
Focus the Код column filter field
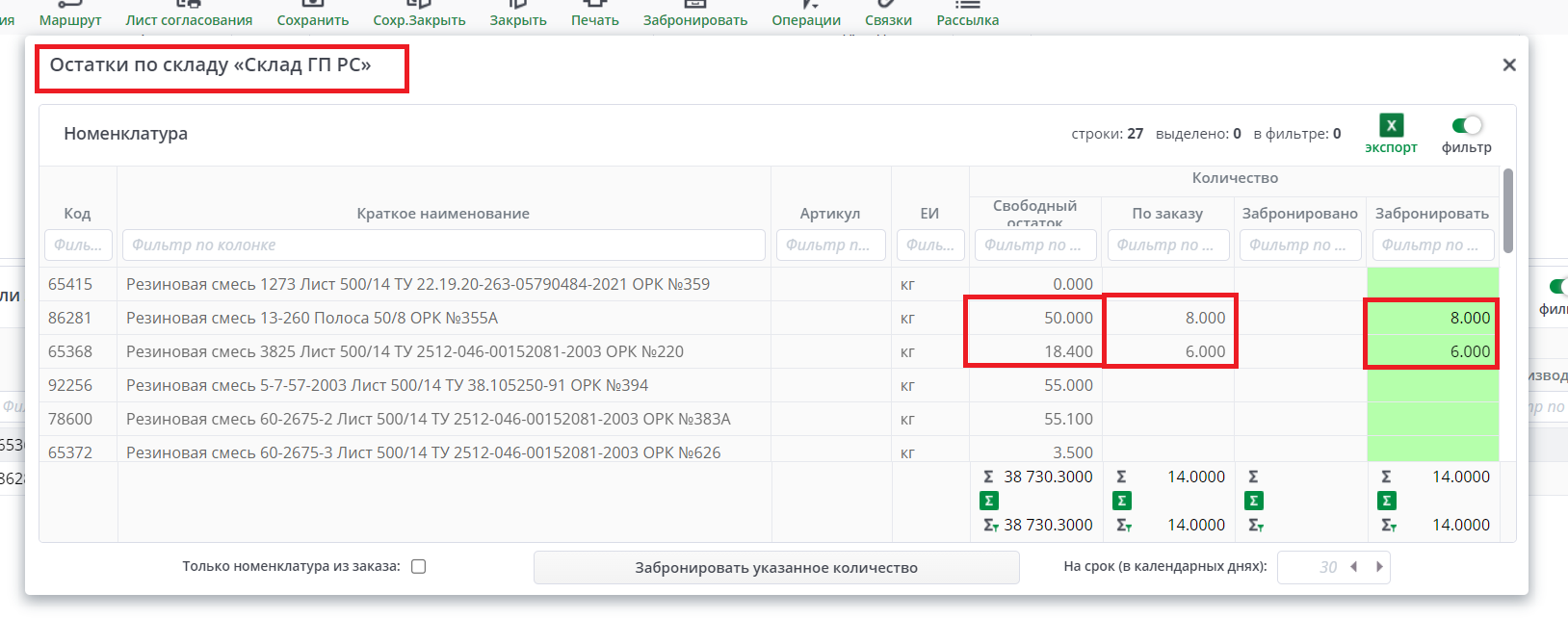(78, 245)
